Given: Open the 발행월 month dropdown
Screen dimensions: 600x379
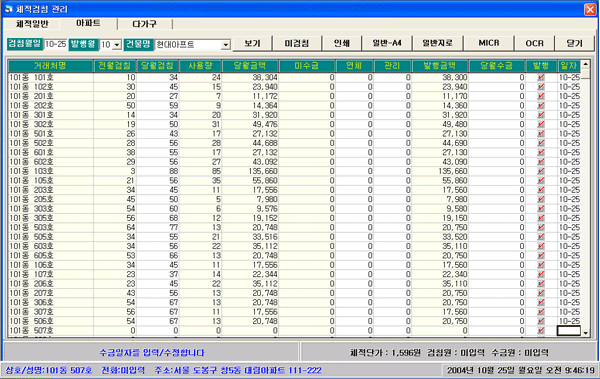Looking at the screenshot, I should [117, 45].
